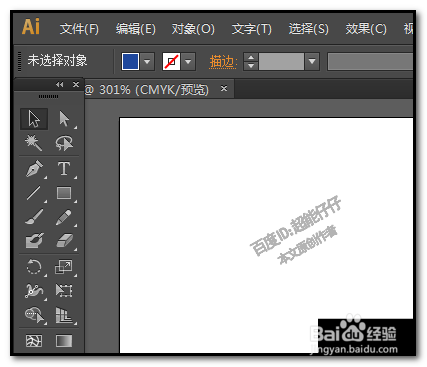Select the Lasso tool
427x367 pixels.
tap(64, 143)
